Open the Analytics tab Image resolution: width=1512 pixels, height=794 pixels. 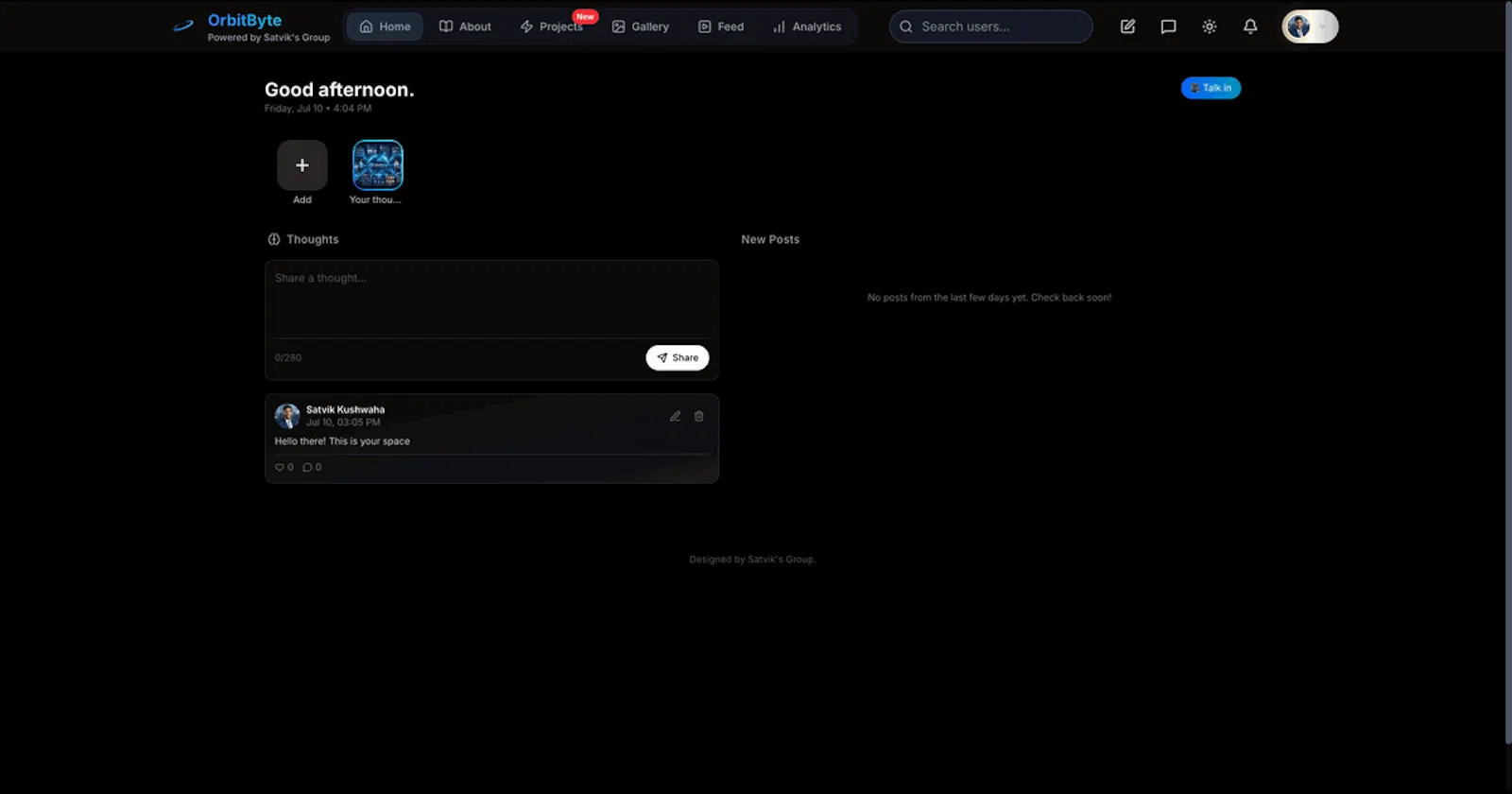pos(807,26)
